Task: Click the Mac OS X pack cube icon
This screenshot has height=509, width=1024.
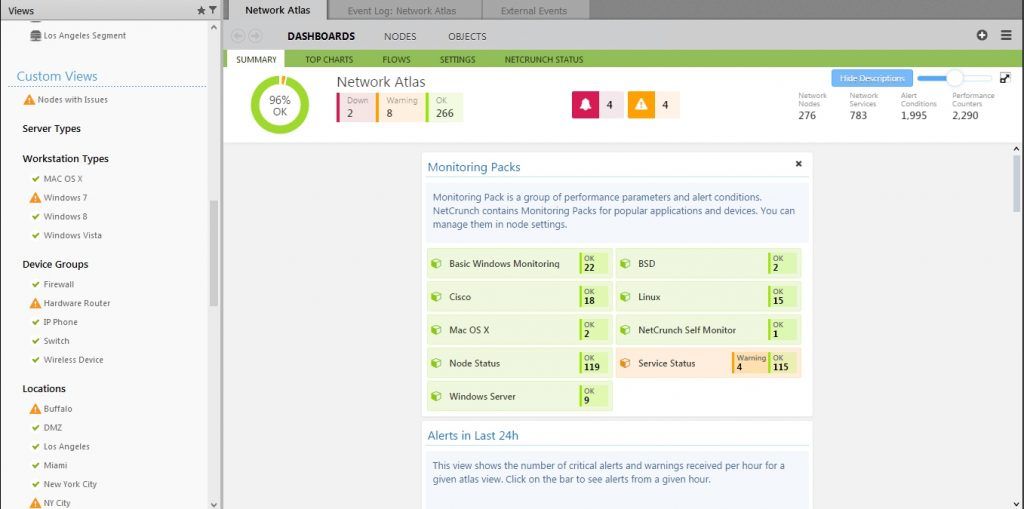Action: [436, 330]
